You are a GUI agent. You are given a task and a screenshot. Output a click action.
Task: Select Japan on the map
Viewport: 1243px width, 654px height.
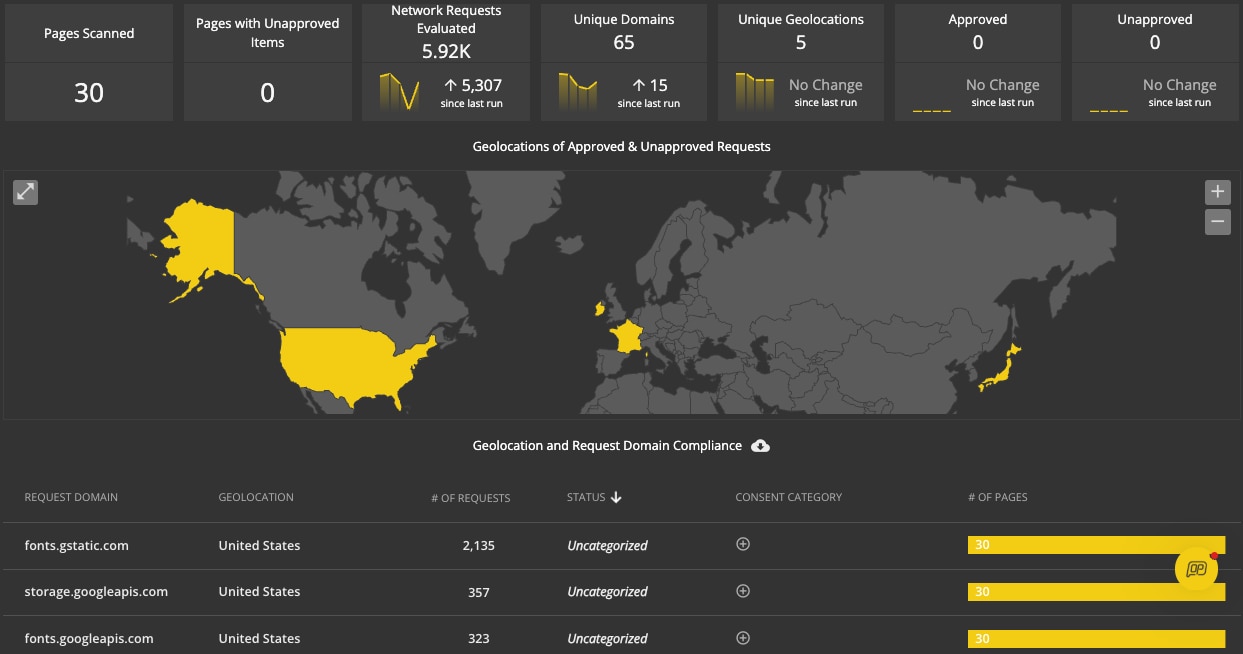[1001, 368]
